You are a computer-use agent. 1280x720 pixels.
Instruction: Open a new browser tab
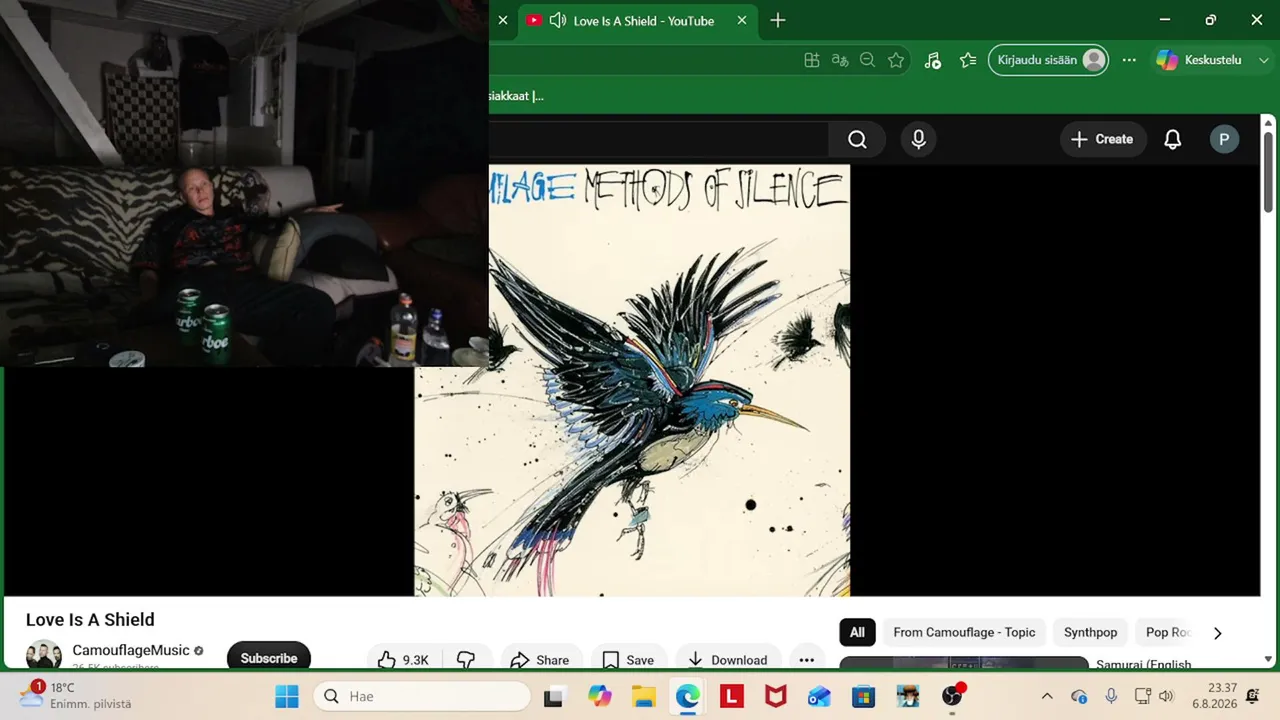(778, 21)
